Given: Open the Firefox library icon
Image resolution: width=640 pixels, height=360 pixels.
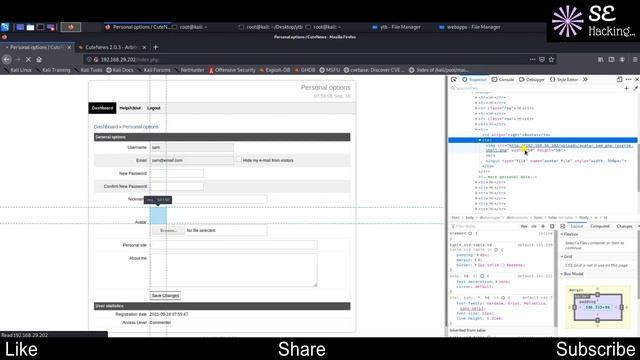Looking at the screenshot, I should pyautogui.click(x=600, y=59).
